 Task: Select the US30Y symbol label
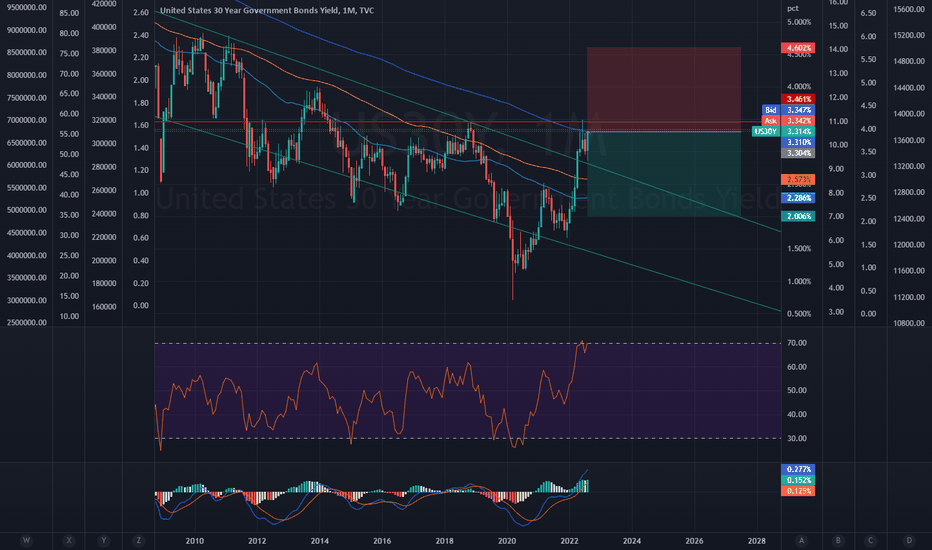point(766,131)
